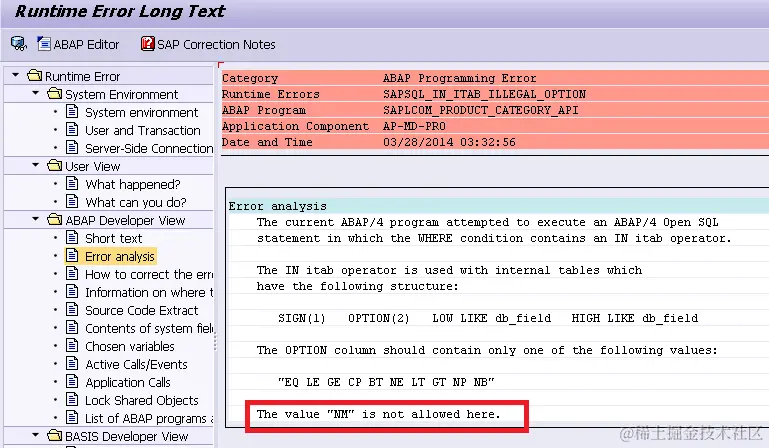This screenshot has width=769, height=448.
Task: Select the User View tree node
Action: click(x=93, y=166)
